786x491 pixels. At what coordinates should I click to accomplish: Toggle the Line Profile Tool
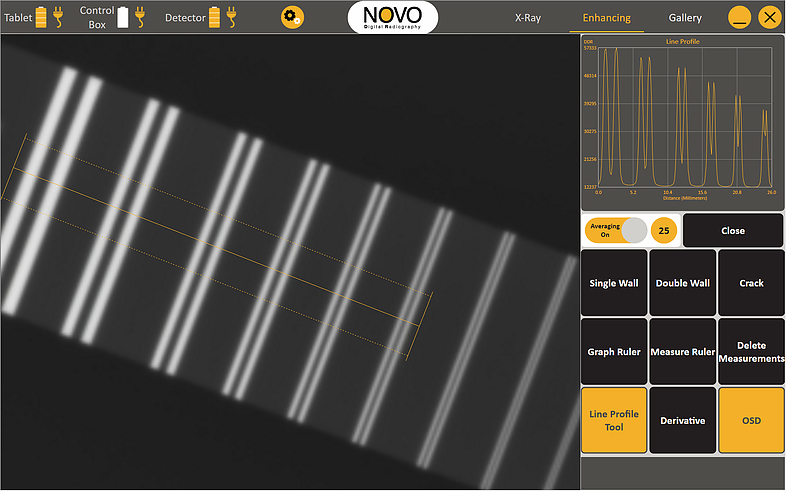click(614, 420)
